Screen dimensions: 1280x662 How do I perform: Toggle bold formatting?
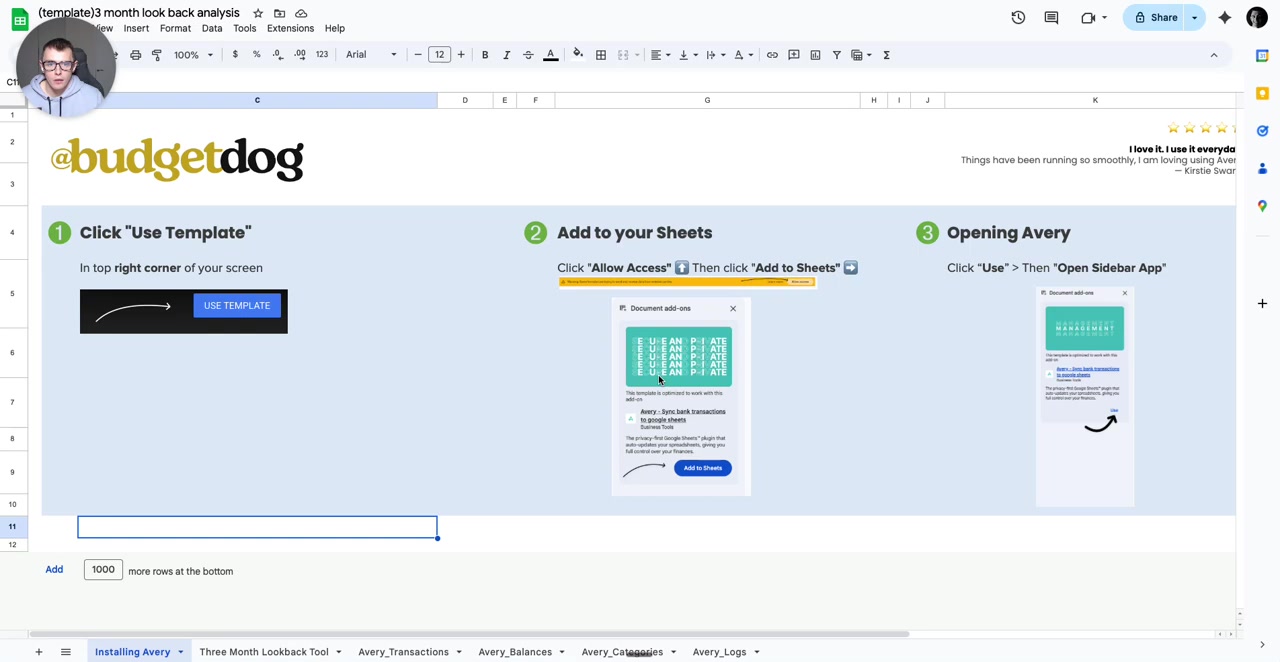coord(484,54)
